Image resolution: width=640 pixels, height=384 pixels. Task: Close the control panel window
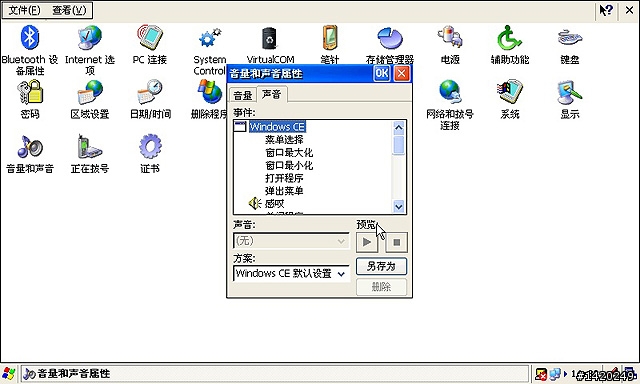point(629,10)
